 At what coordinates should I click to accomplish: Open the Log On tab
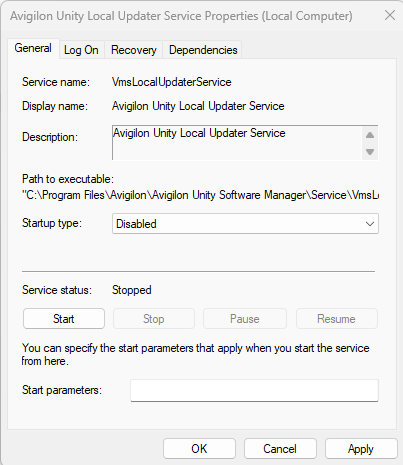click(81, 50)
